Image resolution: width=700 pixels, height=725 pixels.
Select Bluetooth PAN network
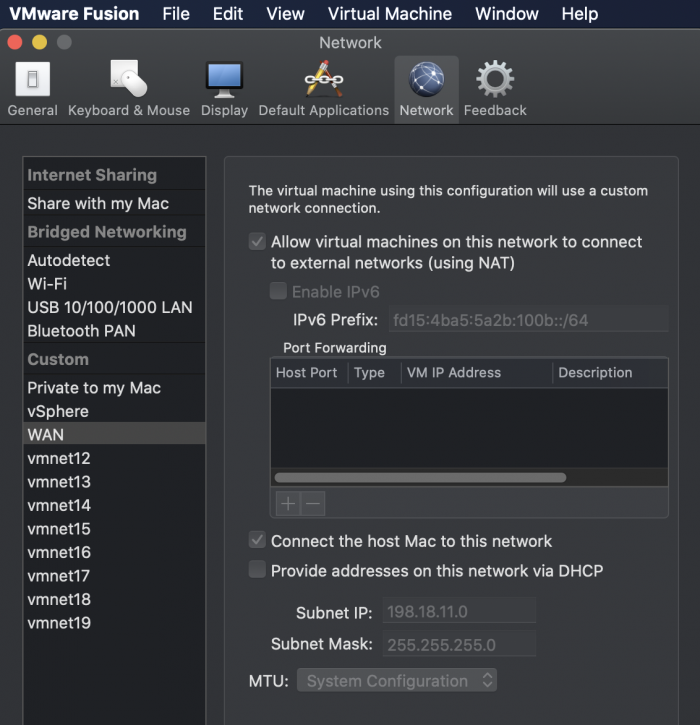tap(114, 331)
